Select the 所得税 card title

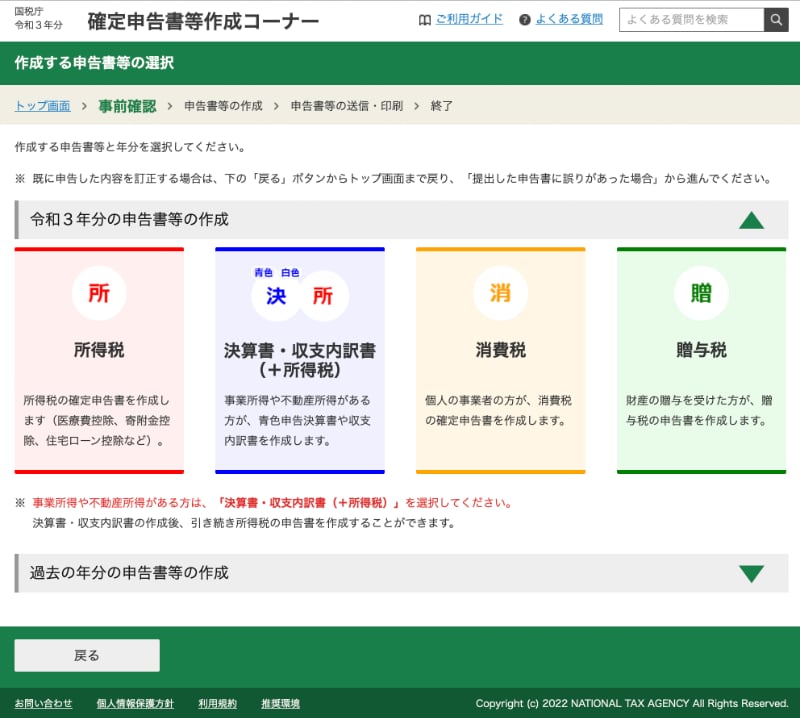[99, 351]
